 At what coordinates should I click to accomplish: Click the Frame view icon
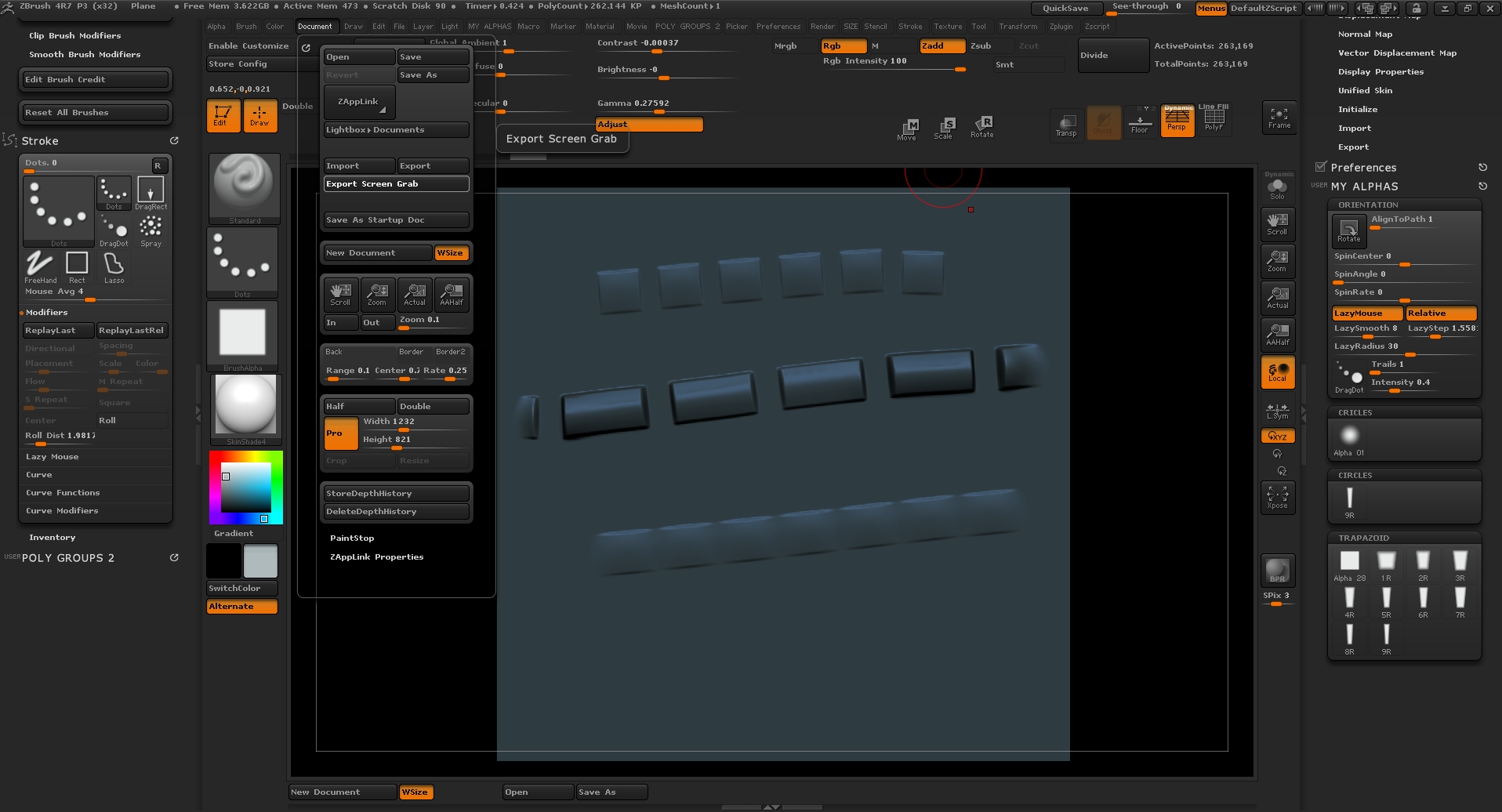tap(1279, 118)
